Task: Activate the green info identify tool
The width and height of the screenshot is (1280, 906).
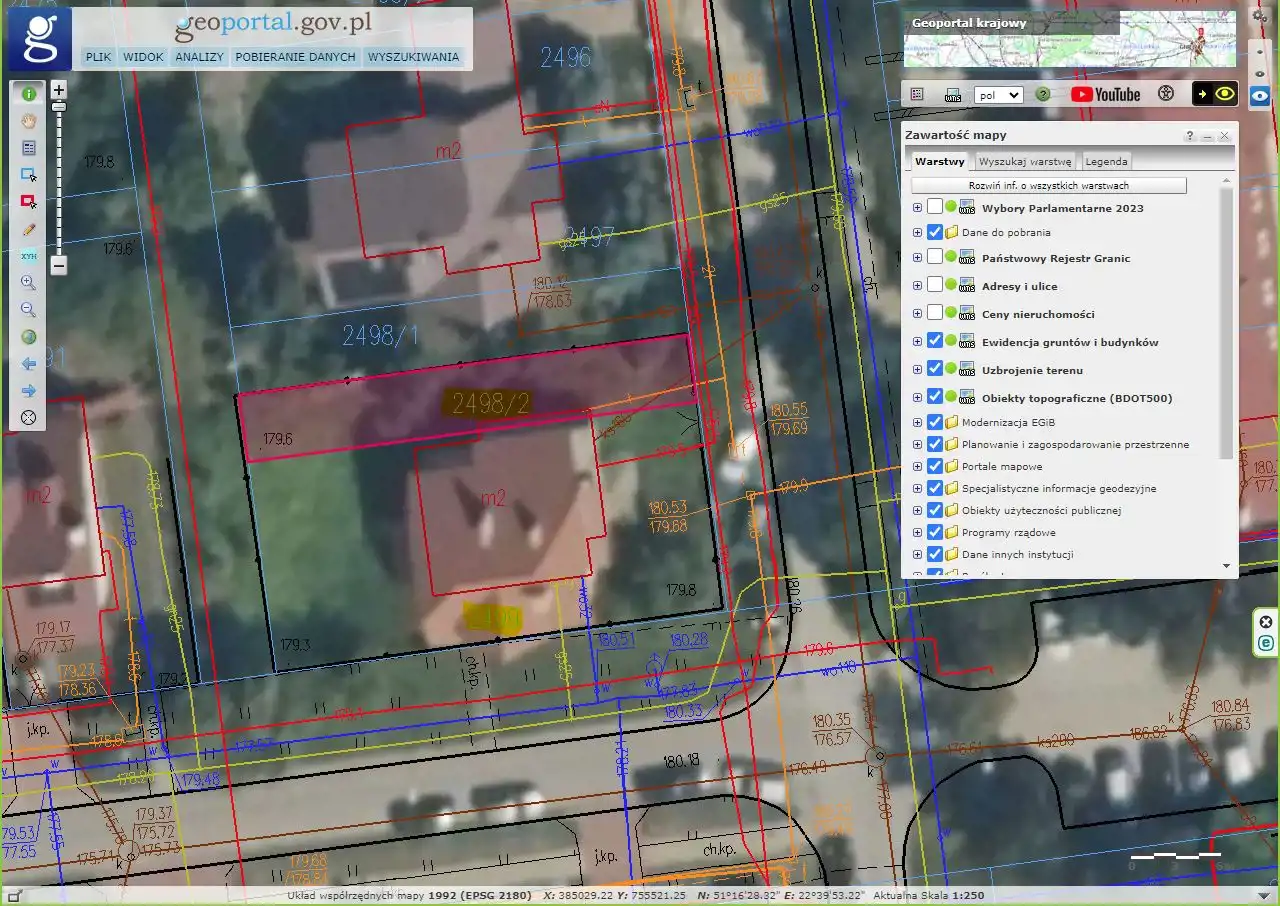Action: 28,94
